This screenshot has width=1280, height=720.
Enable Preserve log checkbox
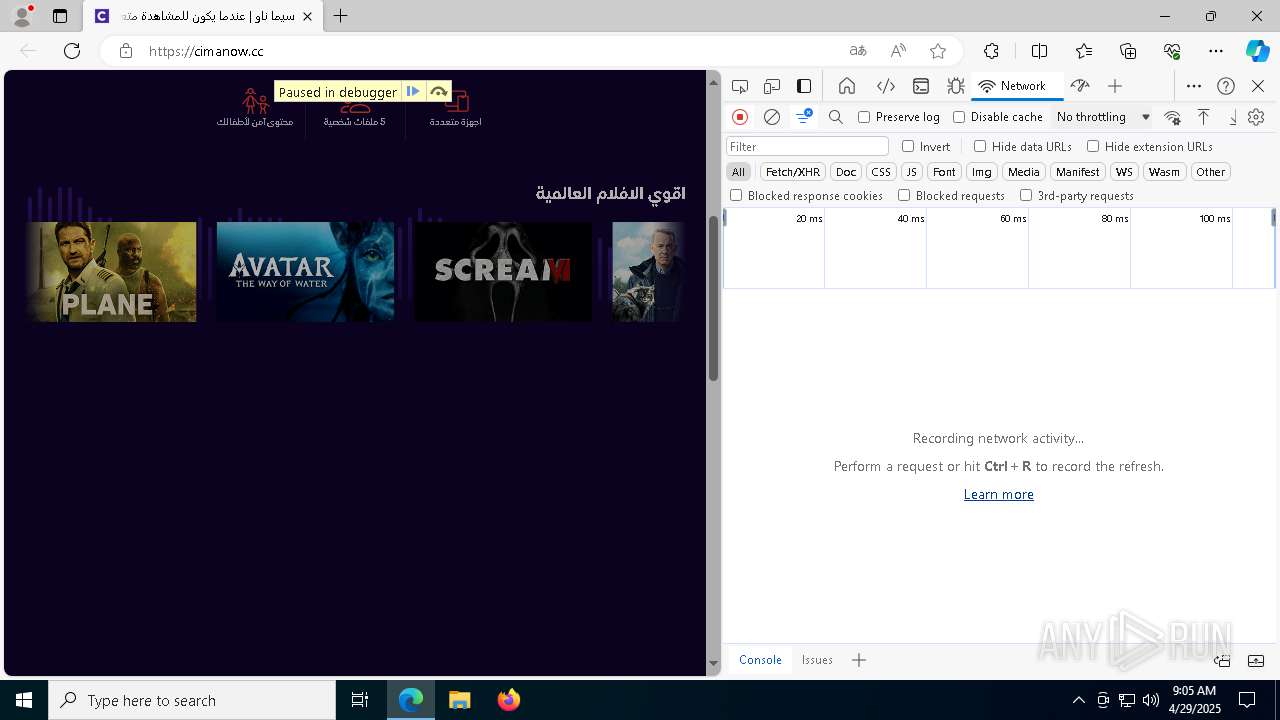pos(864,117)
